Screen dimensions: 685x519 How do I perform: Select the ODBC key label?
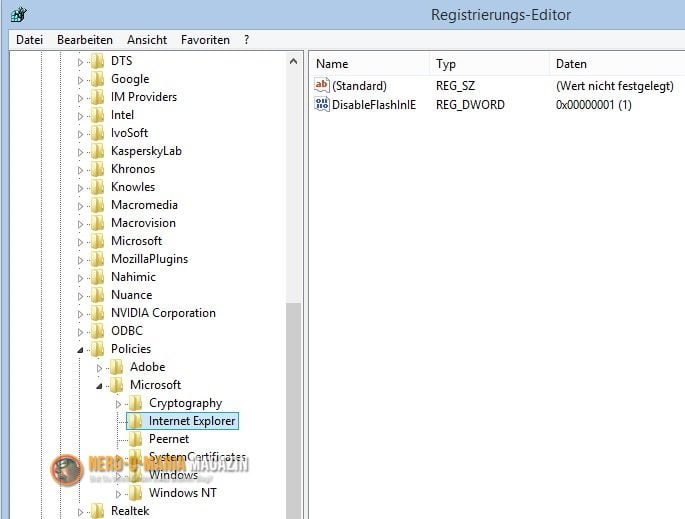click(127, 331)
